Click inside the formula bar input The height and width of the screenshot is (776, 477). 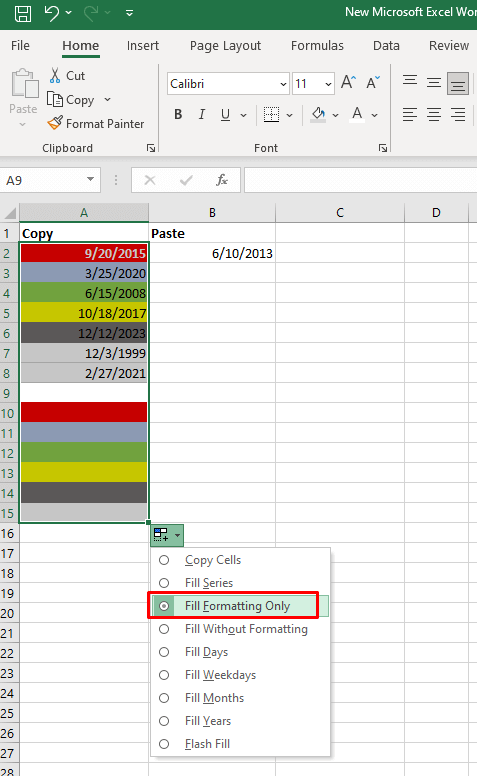tap(360, 180)
